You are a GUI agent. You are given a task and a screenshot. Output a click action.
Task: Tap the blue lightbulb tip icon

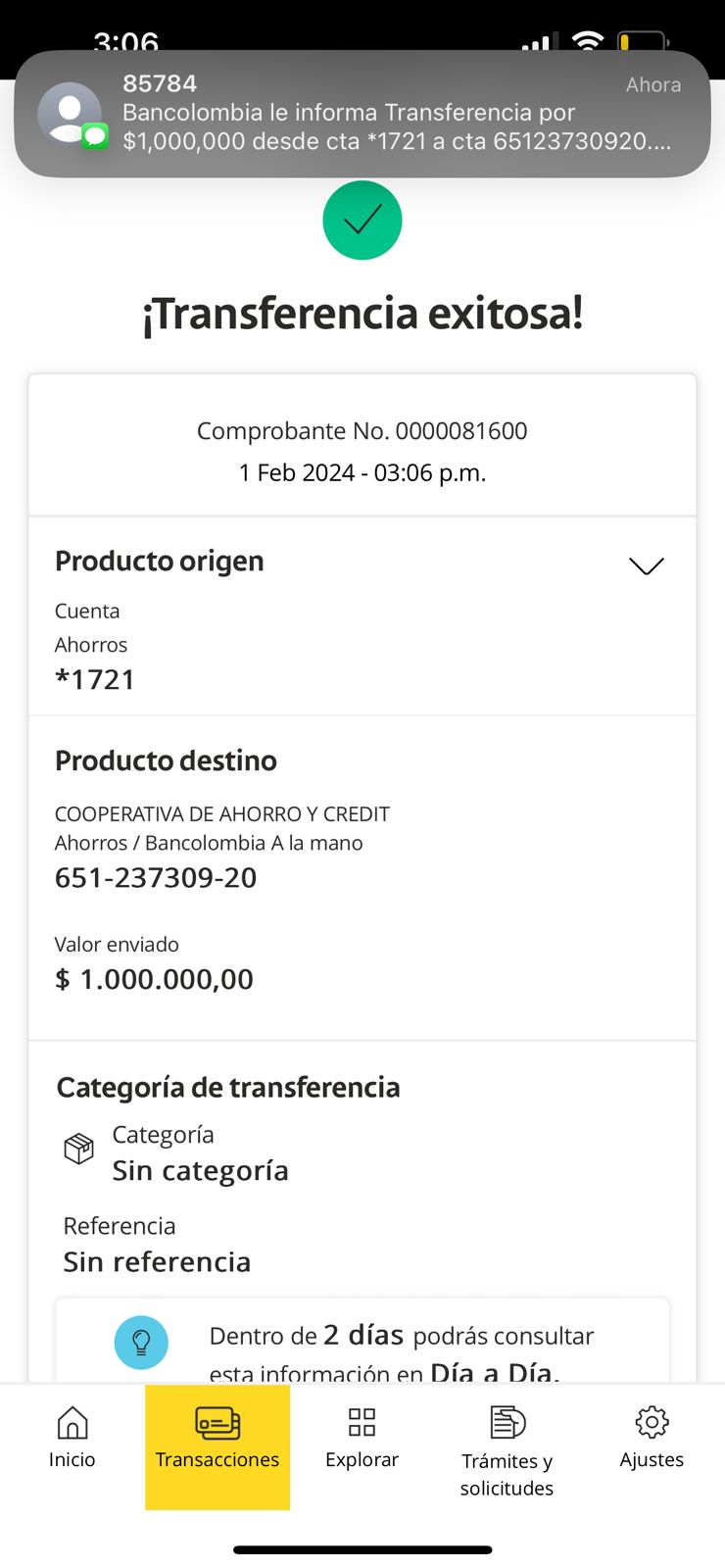tap(141, 1342)
